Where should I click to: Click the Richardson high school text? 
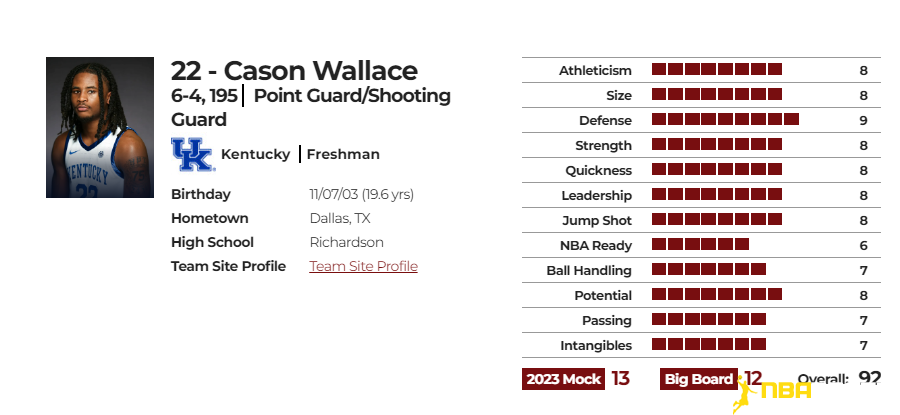[347, 242]
